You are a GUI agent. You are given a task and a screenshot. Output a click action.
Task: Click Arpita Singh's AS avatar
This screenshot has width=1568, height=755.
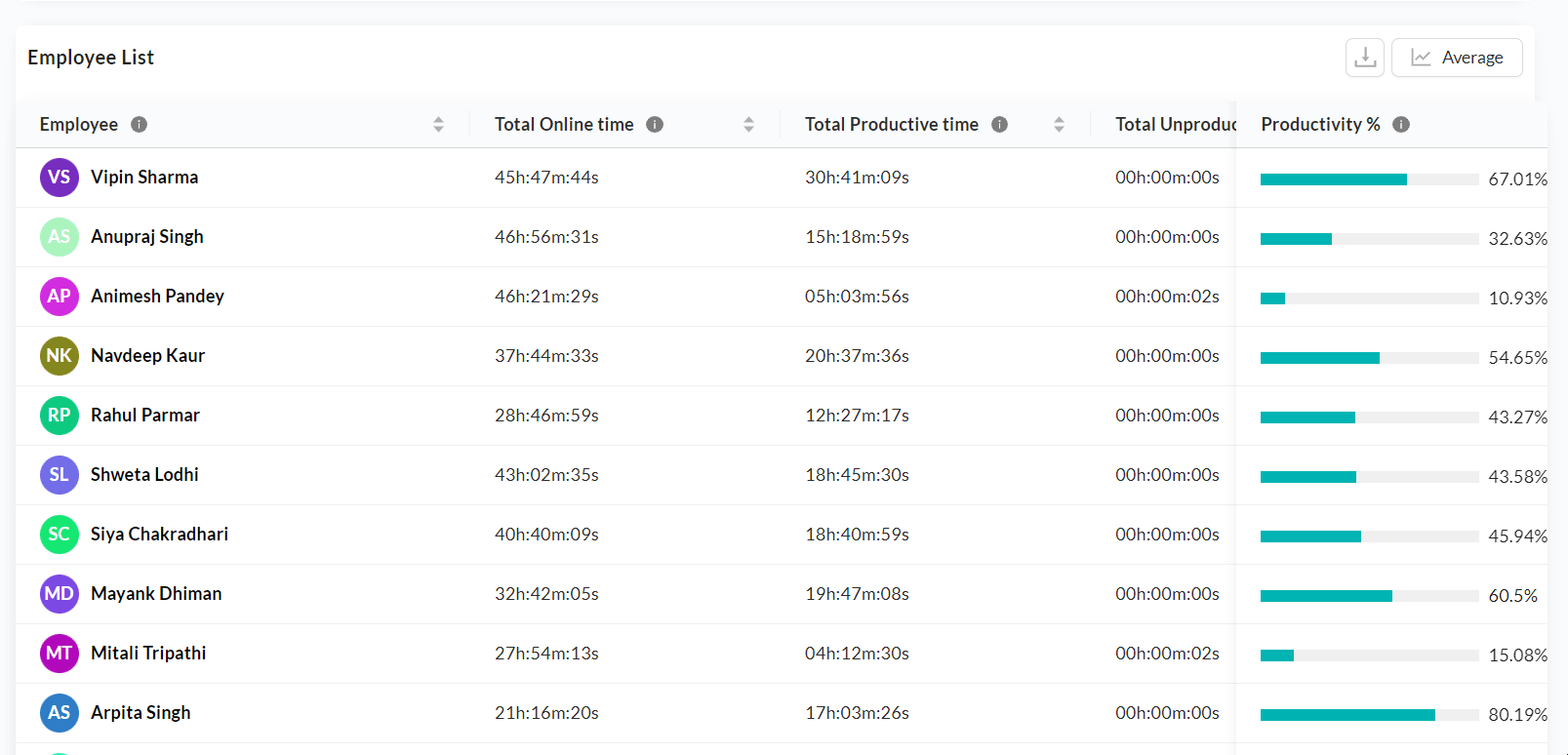click(60, 713)
